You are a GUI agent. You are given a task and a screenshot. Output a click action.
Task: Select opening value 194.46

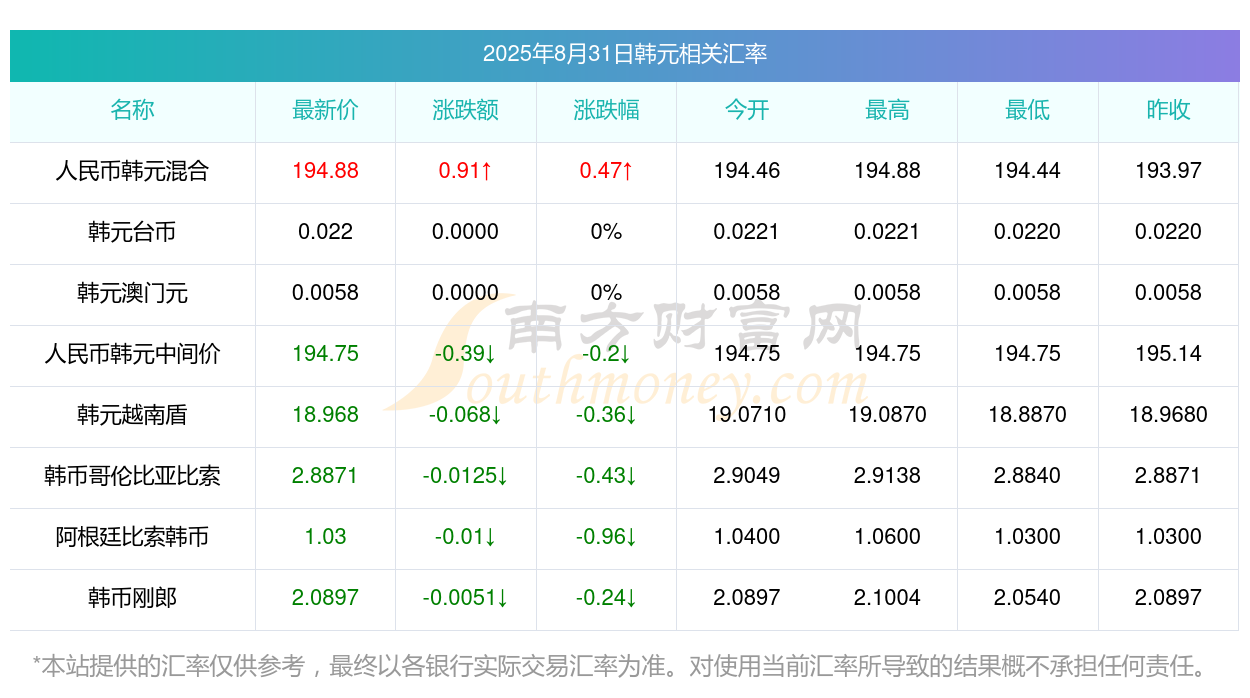click(x=747, y=171)
